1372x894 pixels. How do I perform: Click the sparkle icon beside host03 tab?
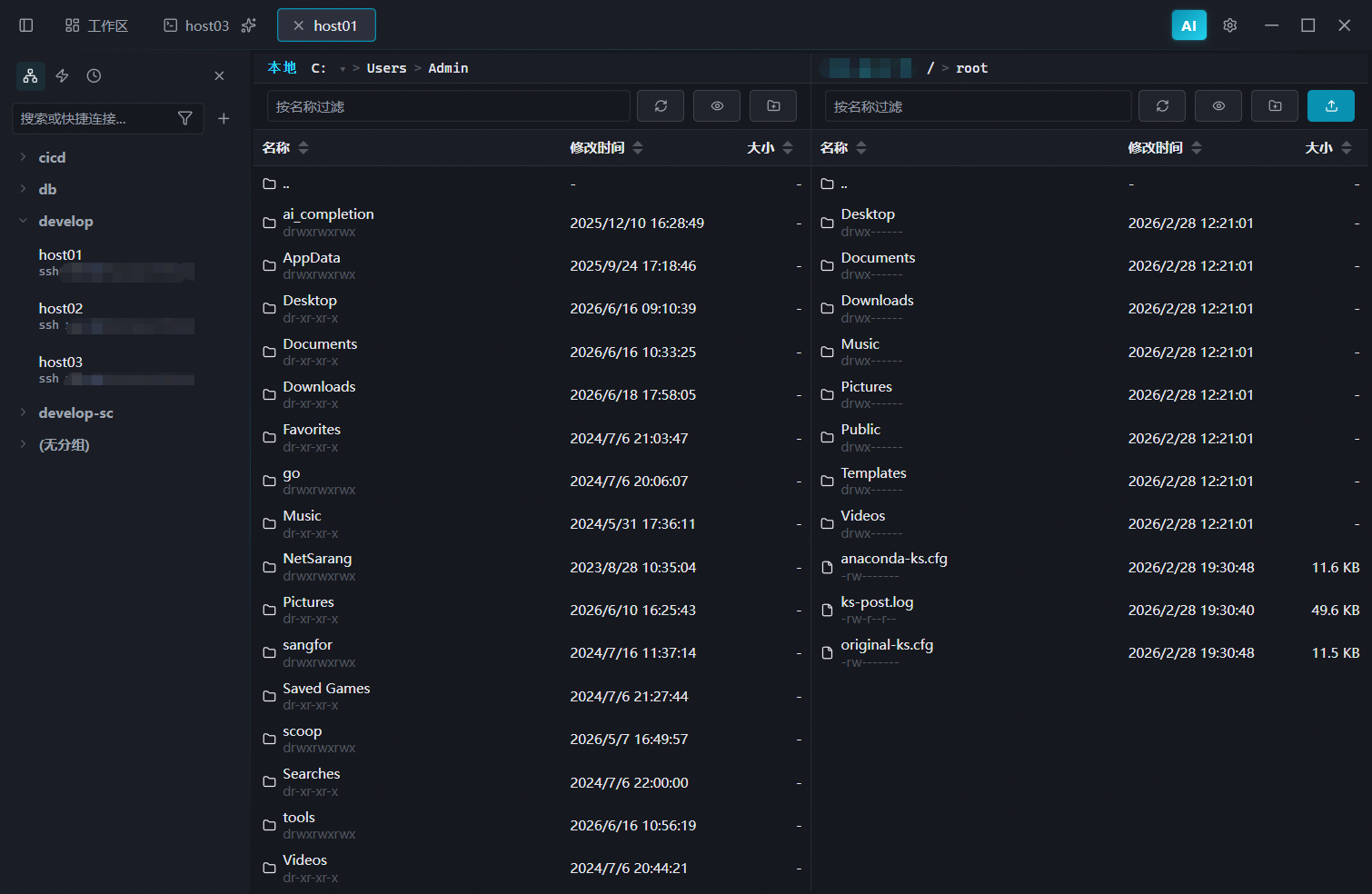249,25
